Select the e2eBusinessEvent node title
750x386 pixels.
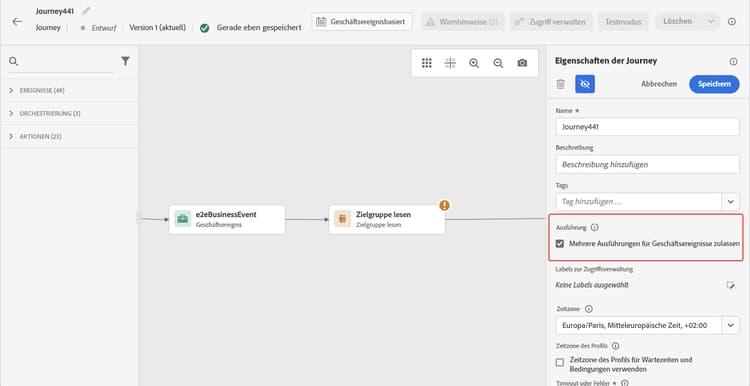[226, 215]
